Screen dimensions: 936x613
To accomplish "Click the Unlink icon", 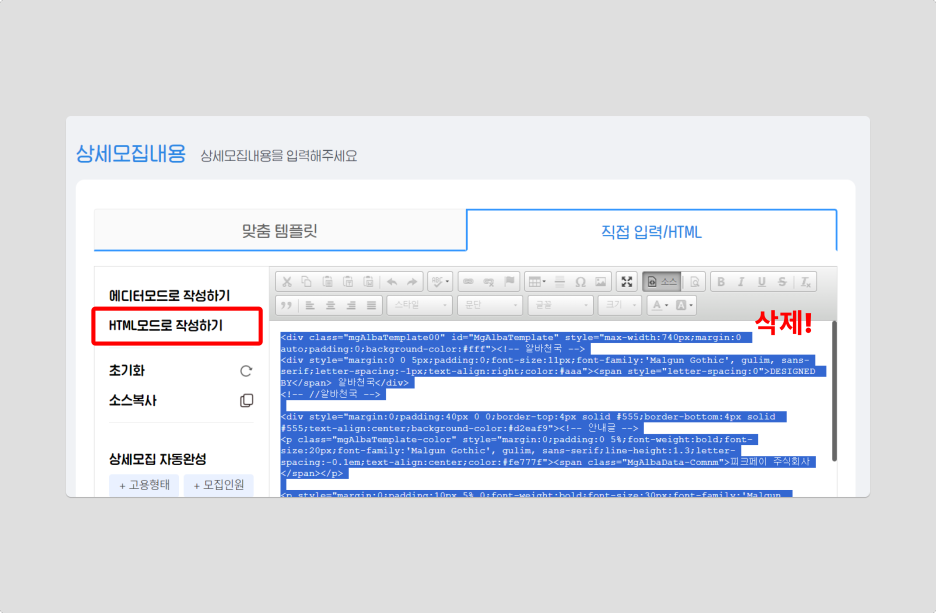I will (x=489, y=282).
